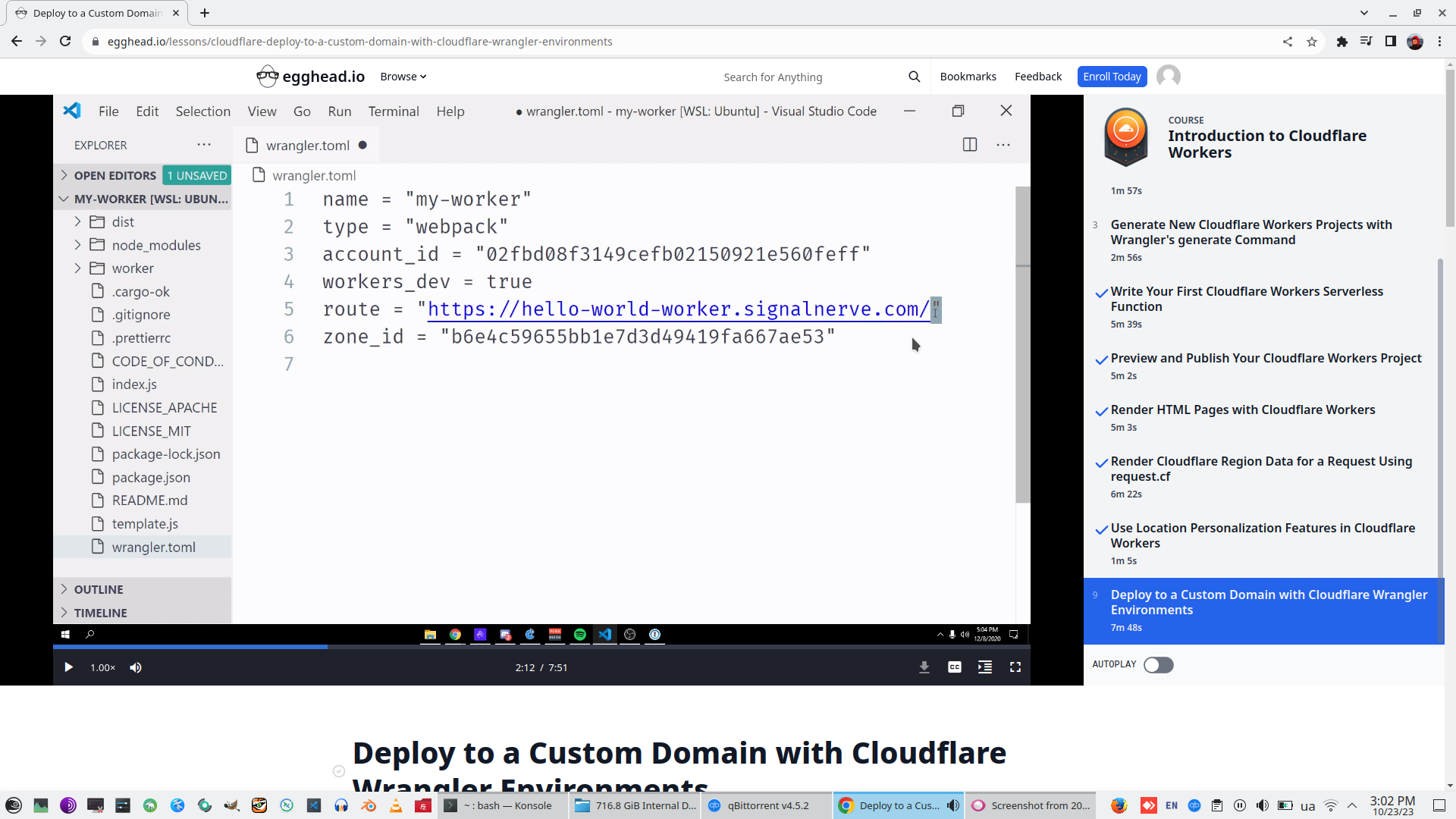Change the 1.00× playback speed
1456x819 pixels.
click(x=102, y=667)
